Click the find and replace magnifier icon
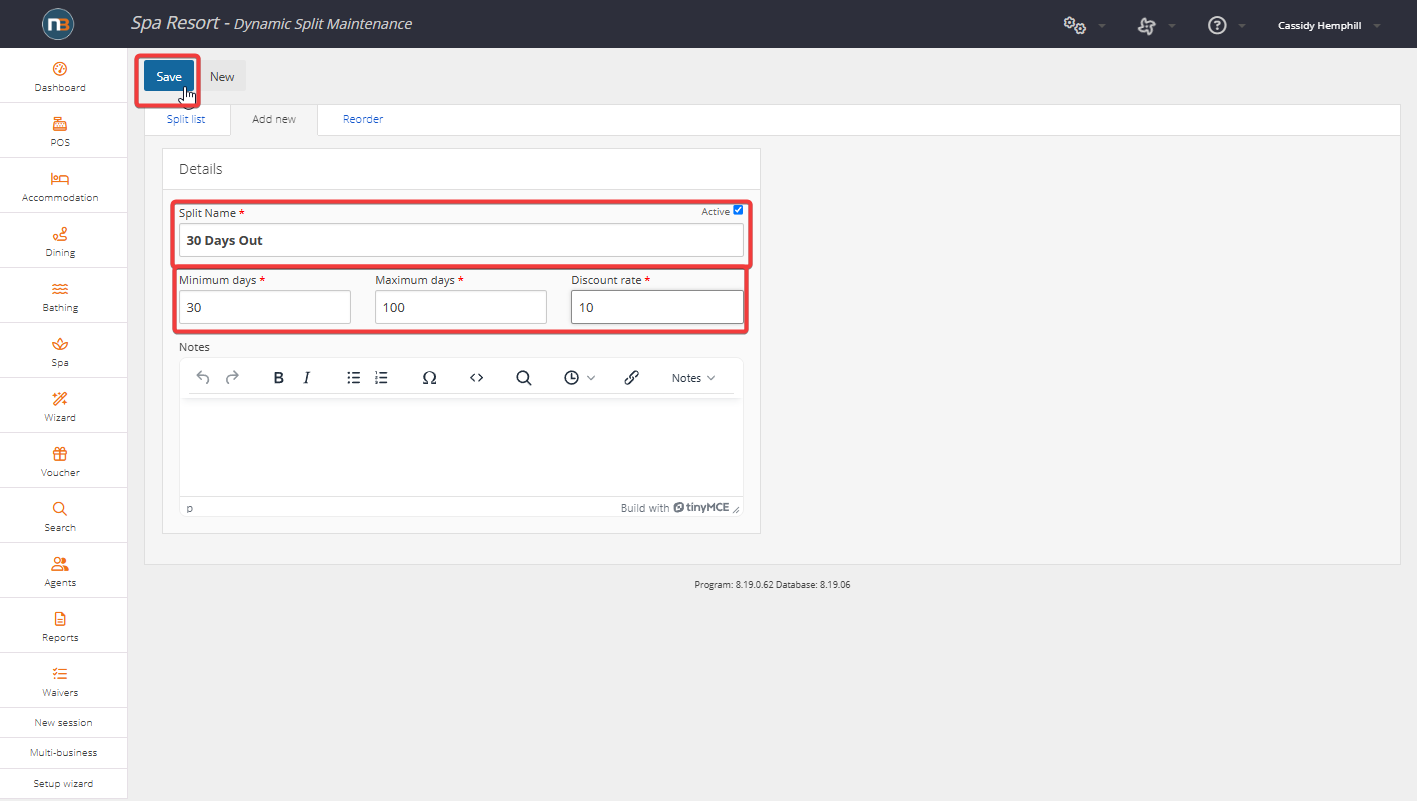Image resolution: width=1417 pixels, height=801 pixels. coord(523,378)
